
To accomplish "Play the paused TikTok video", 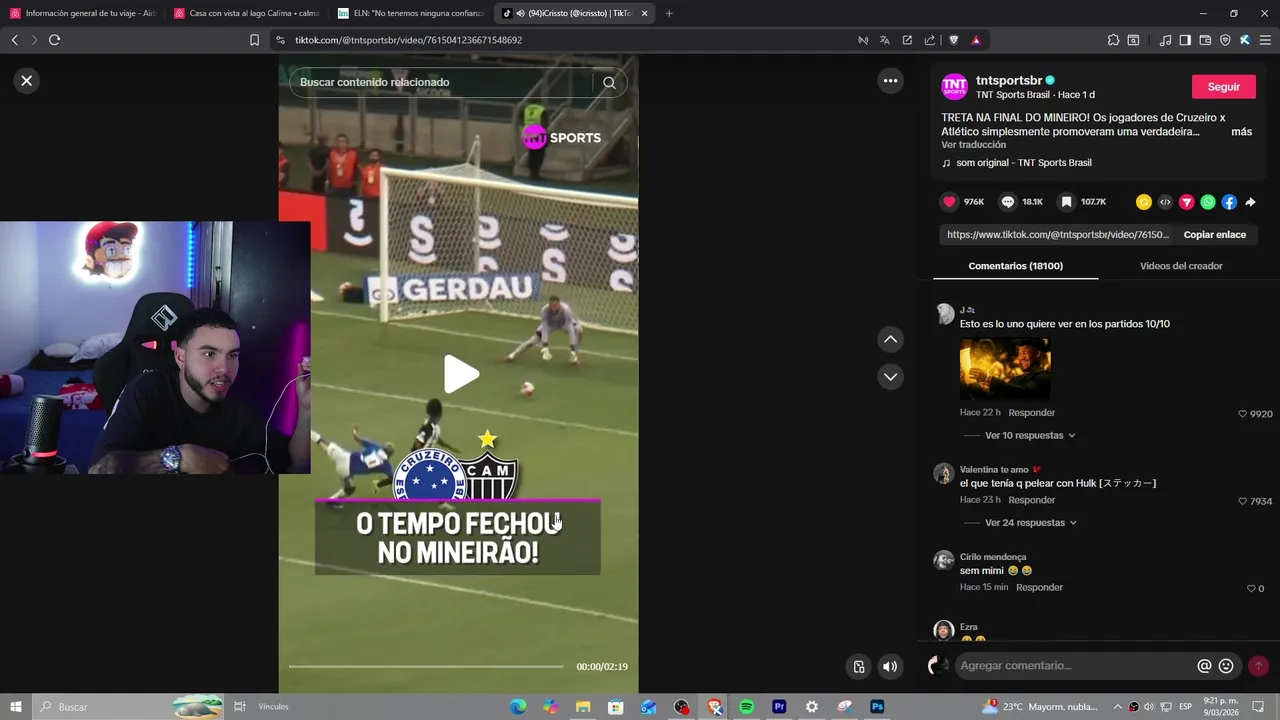I will 461,374.
